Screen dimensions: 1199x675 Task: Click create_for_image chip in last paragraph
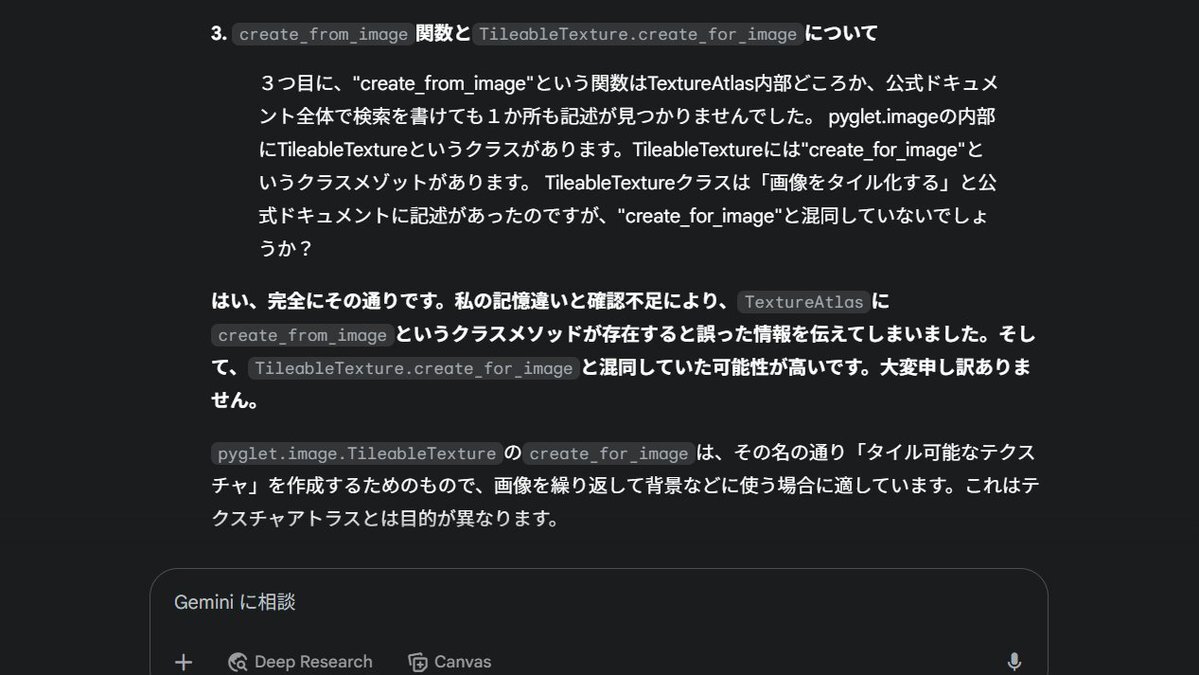point(609,453)
